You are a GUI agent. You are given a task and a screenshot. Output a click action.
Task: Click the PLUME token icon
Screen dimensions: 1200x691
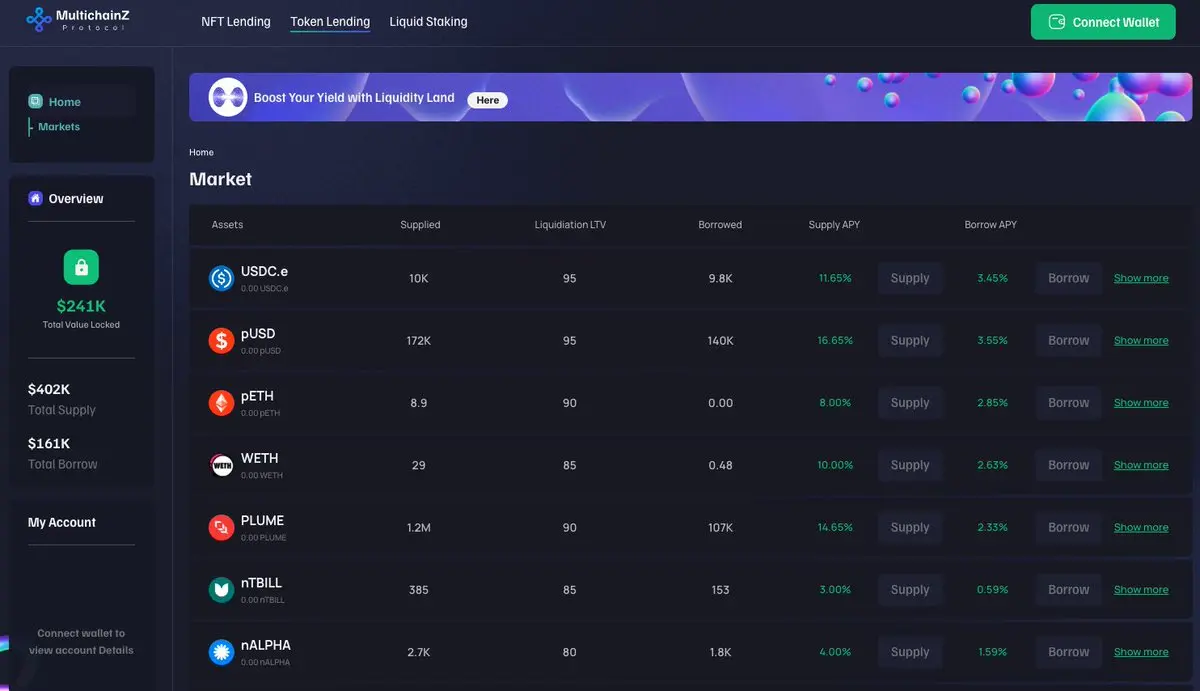click(221, 527)
